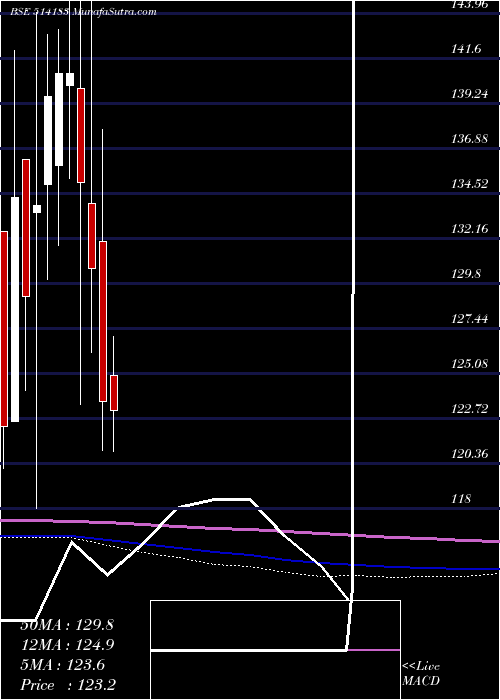Click the BSE 514183 MunafaSutra.com title text

pos(84,12)
